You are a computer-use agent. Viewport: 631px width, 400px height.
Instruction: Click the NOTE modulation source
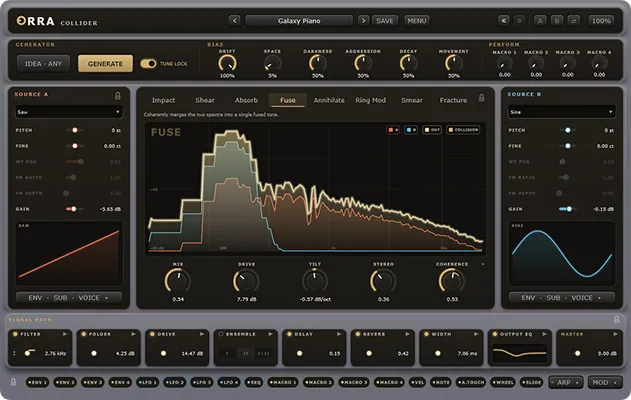(x=441, y=382)
